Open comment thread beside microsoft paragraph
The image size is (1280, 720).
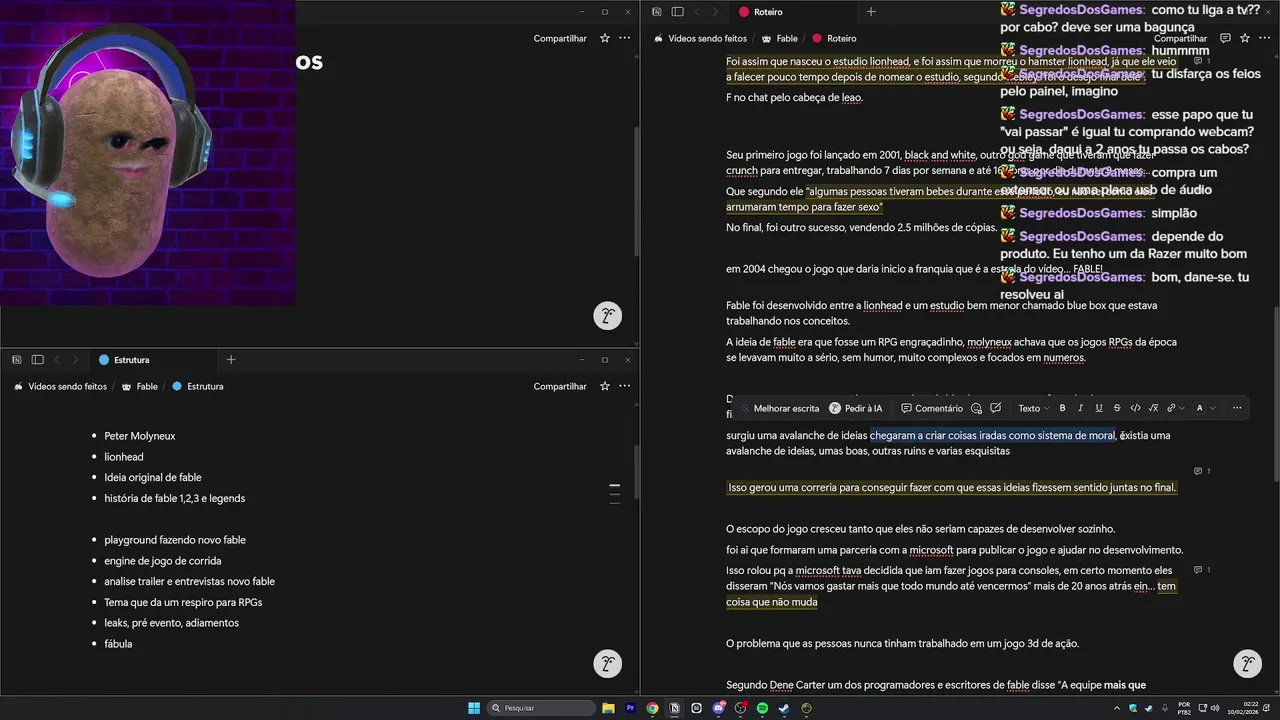tap(1202, 570)
